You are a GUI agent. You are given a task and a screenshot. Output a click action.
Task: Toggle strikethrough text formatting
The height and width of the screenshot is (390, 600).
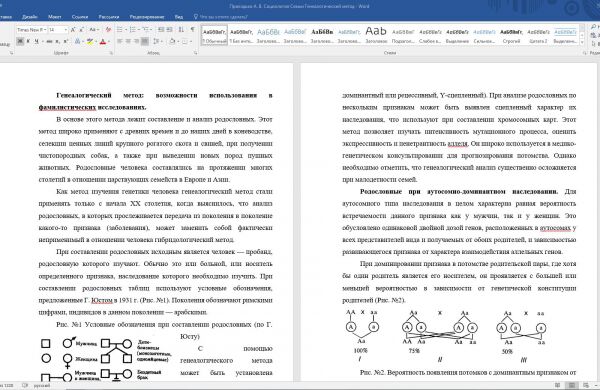tap(49, 41)
